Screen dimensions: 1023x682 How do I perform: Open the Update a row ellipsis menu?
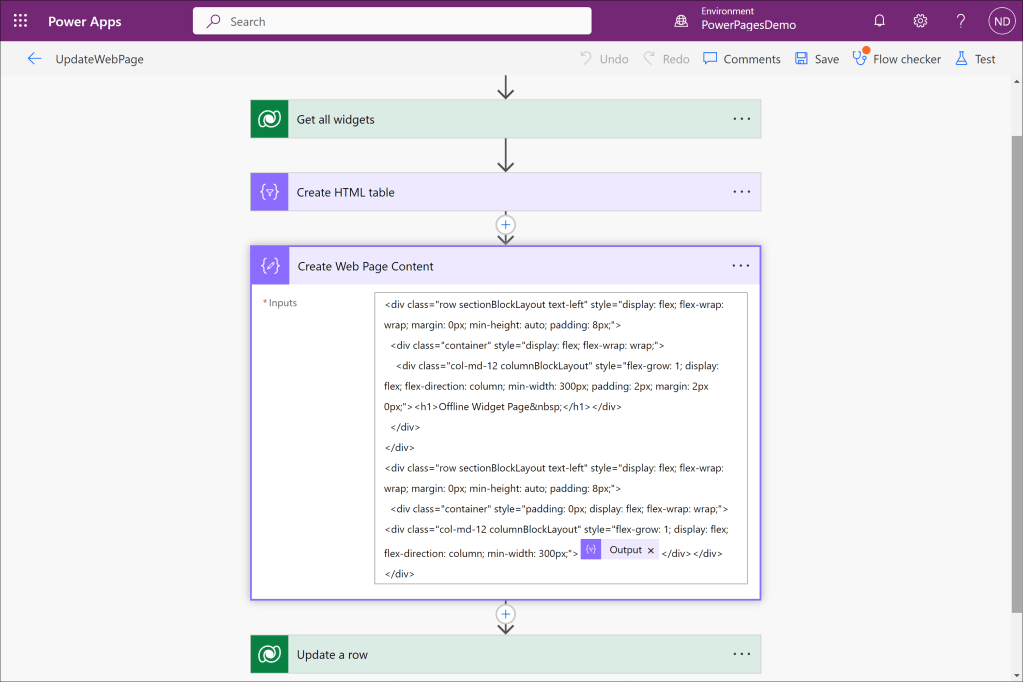(741, 655)
